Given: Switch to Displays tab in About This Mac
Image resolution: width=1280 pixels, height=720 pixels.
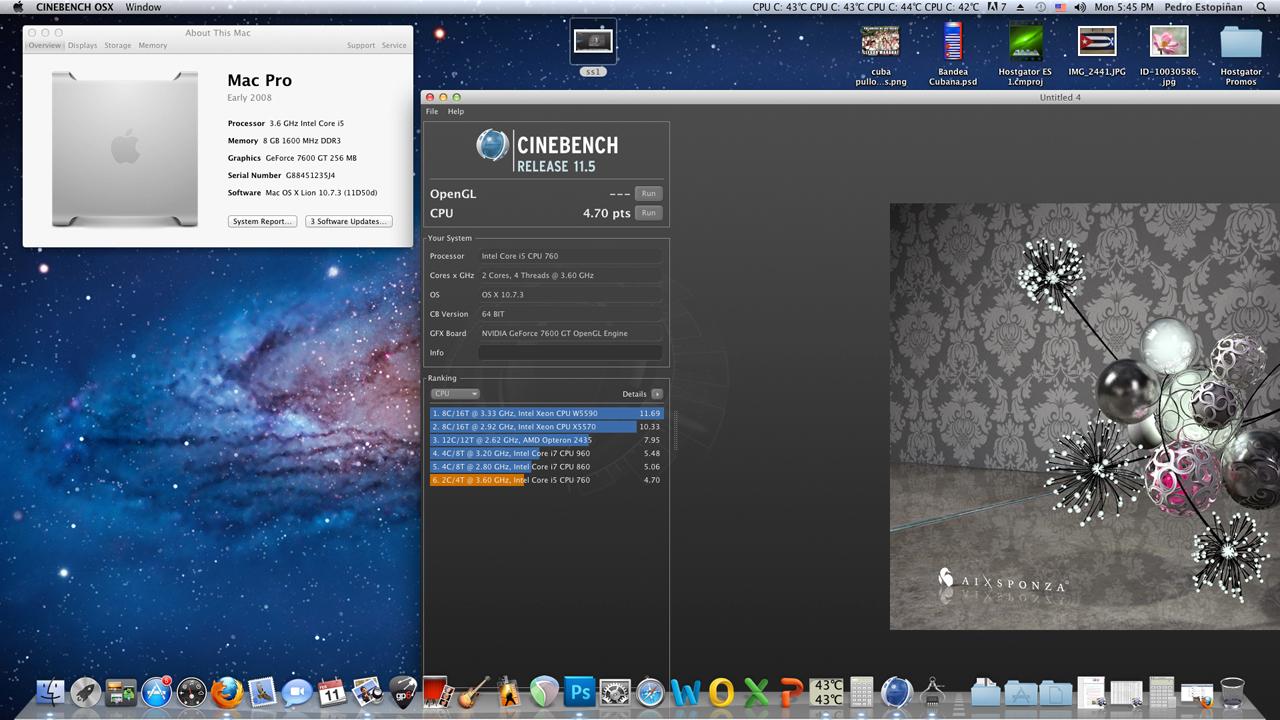Looking at the screenshot, I should click(82, 45).
